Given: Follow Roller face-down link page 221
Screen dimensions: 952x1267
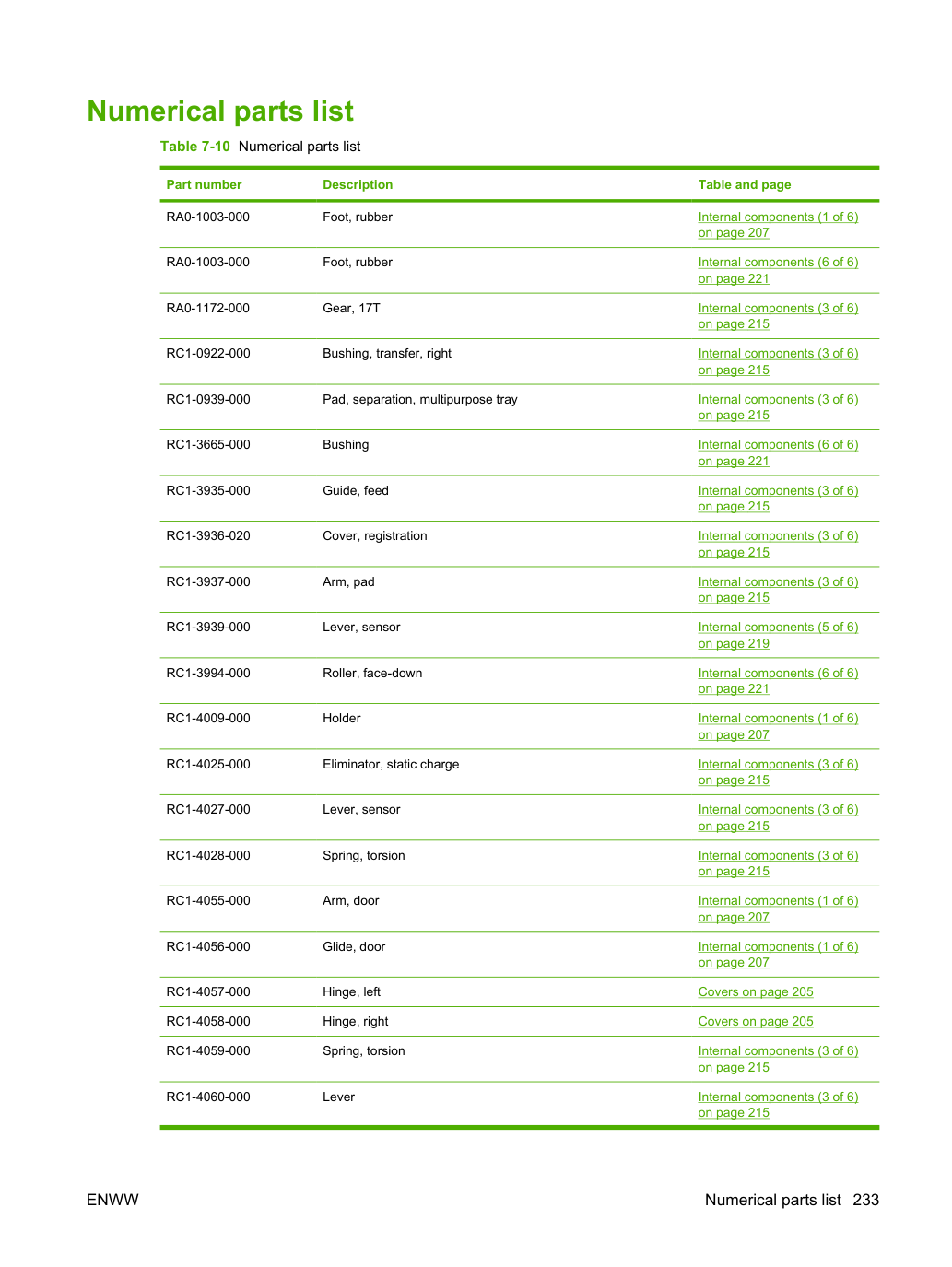Looking at the screenshot, I should pyautogui.click(x=778, y=681).
